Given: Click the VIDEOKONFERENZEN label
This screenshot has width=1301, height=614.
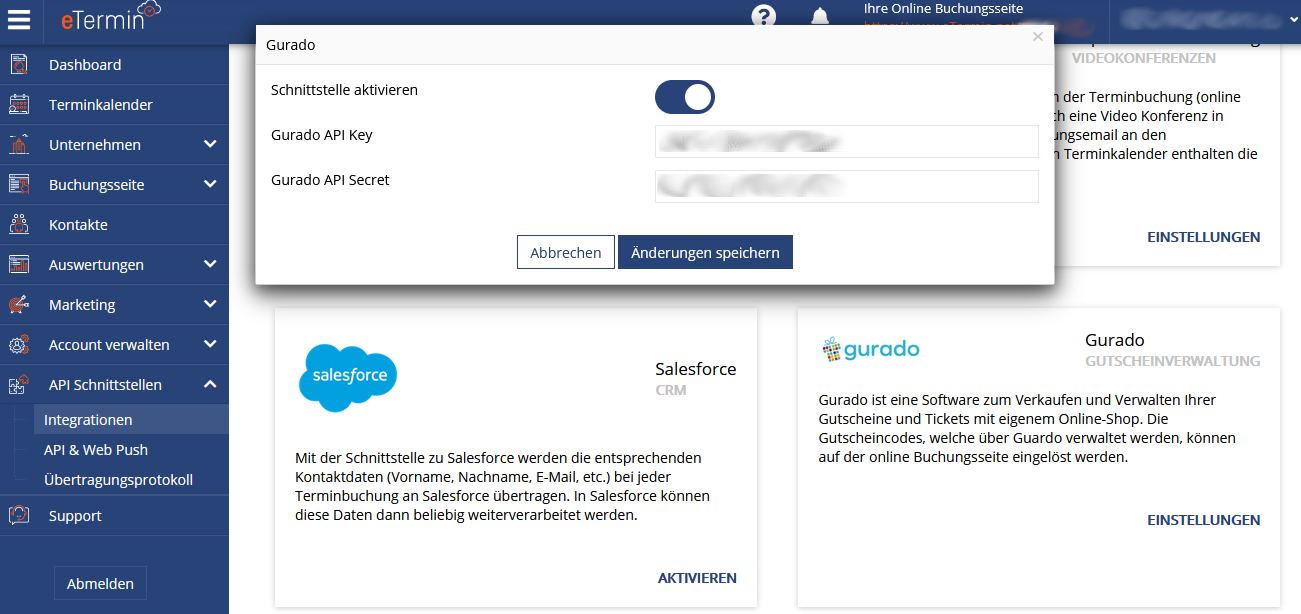Looking at the screenshot, I should pyautogui.click(x=1144, y=58).
